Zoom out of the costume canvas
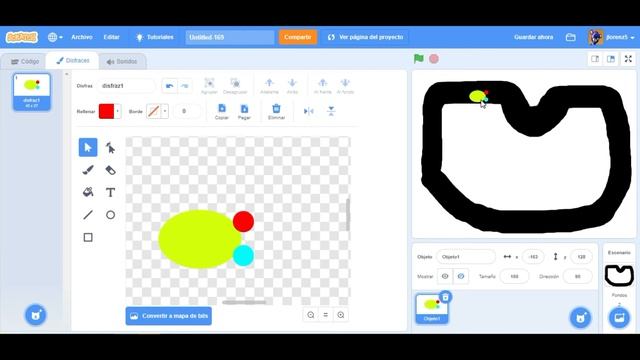 click(x=311, y=315)
